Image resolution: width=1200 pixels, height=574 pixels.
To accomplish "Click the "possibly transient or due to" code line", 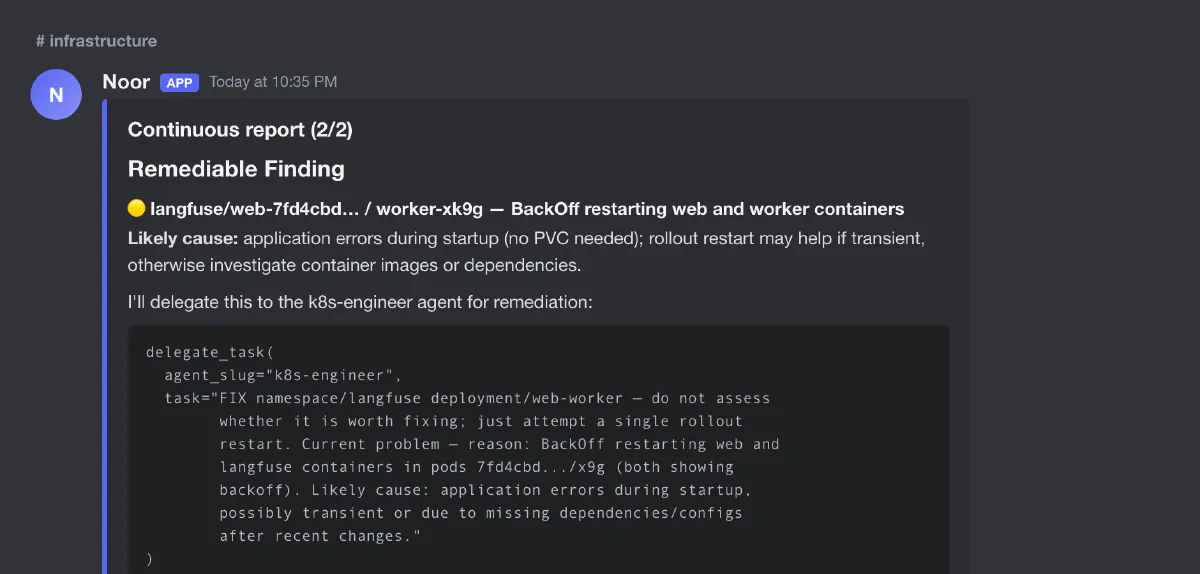I will click(x=481, y=513).
